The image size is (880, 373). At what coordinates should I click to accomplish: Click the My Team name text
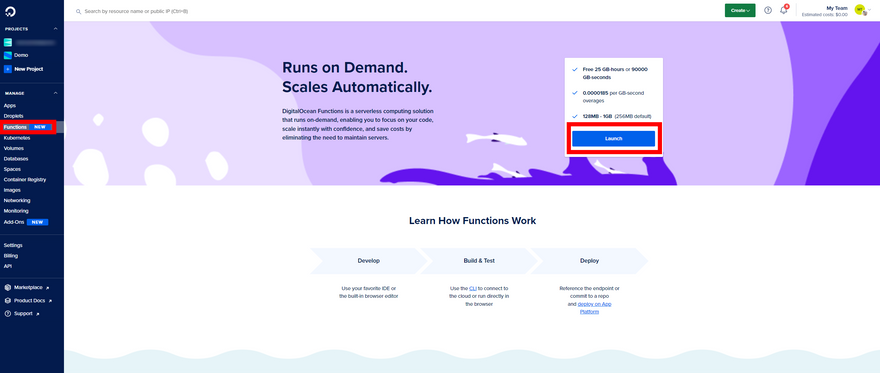[837, 8]
